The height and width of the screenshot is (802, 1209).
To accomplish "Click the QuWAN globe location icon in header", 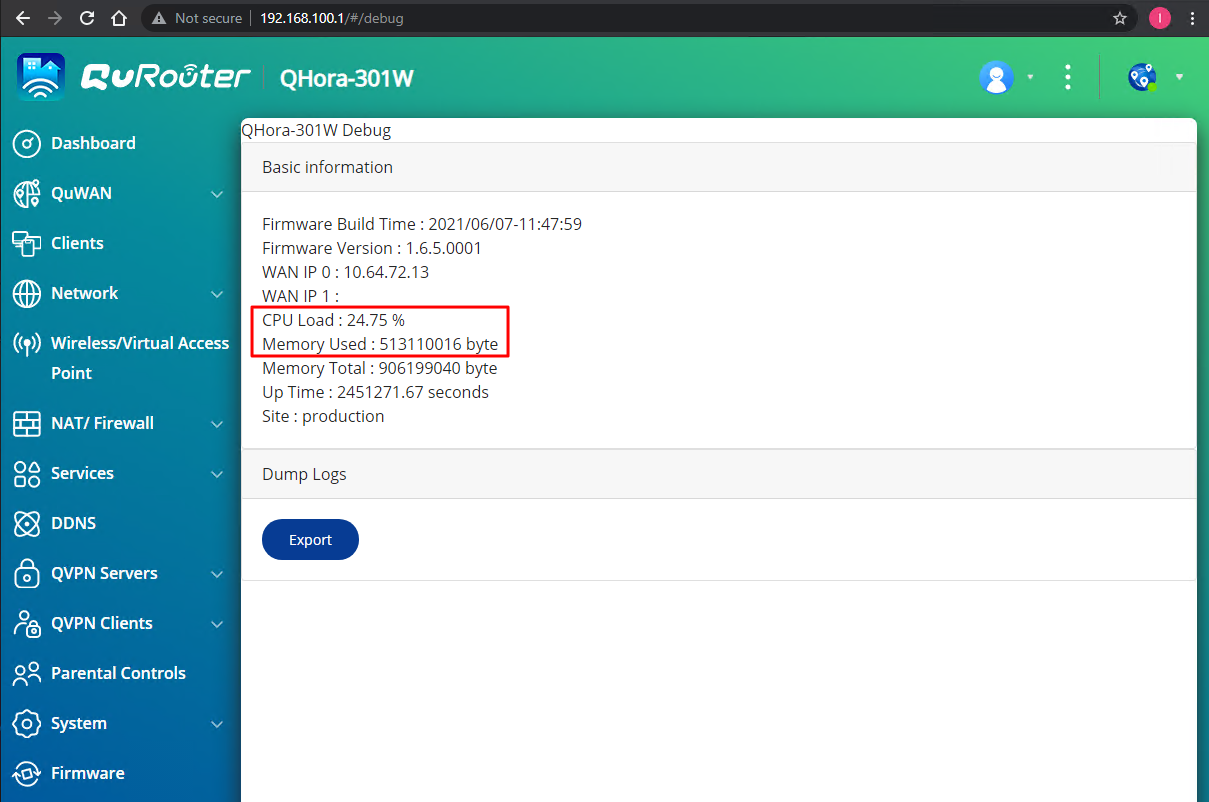I will (x=1142, y=77).
